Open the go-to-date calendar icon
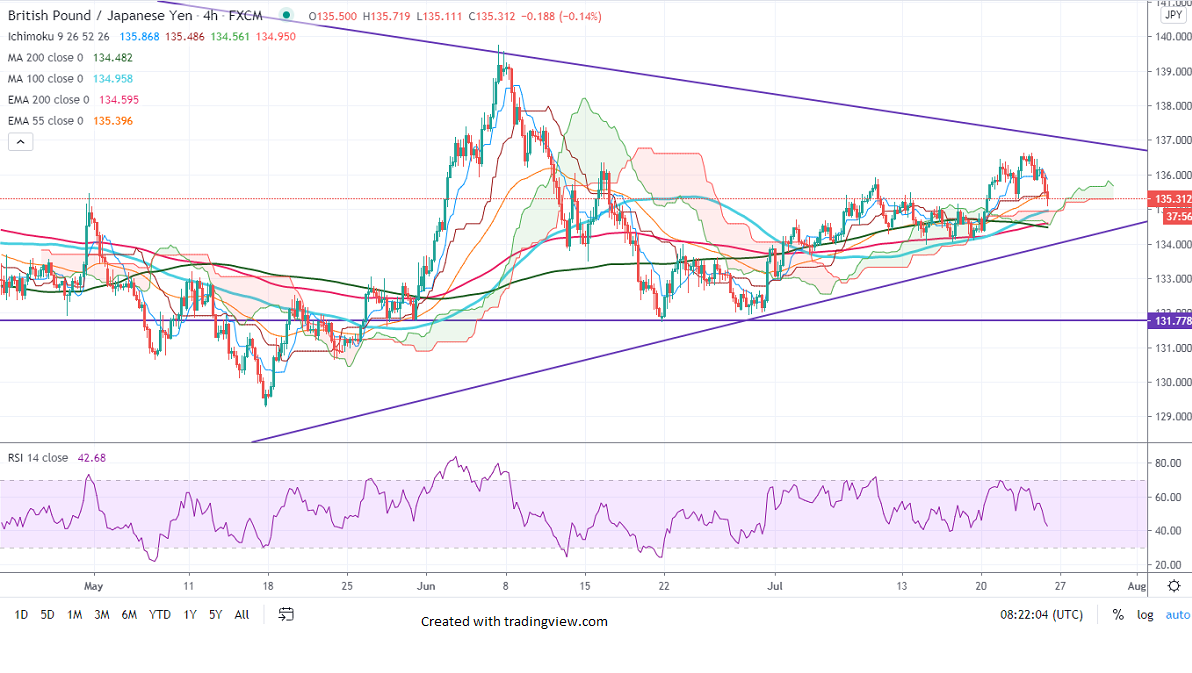The width and height of the screenshot is (1192, 673). point(286,614)
